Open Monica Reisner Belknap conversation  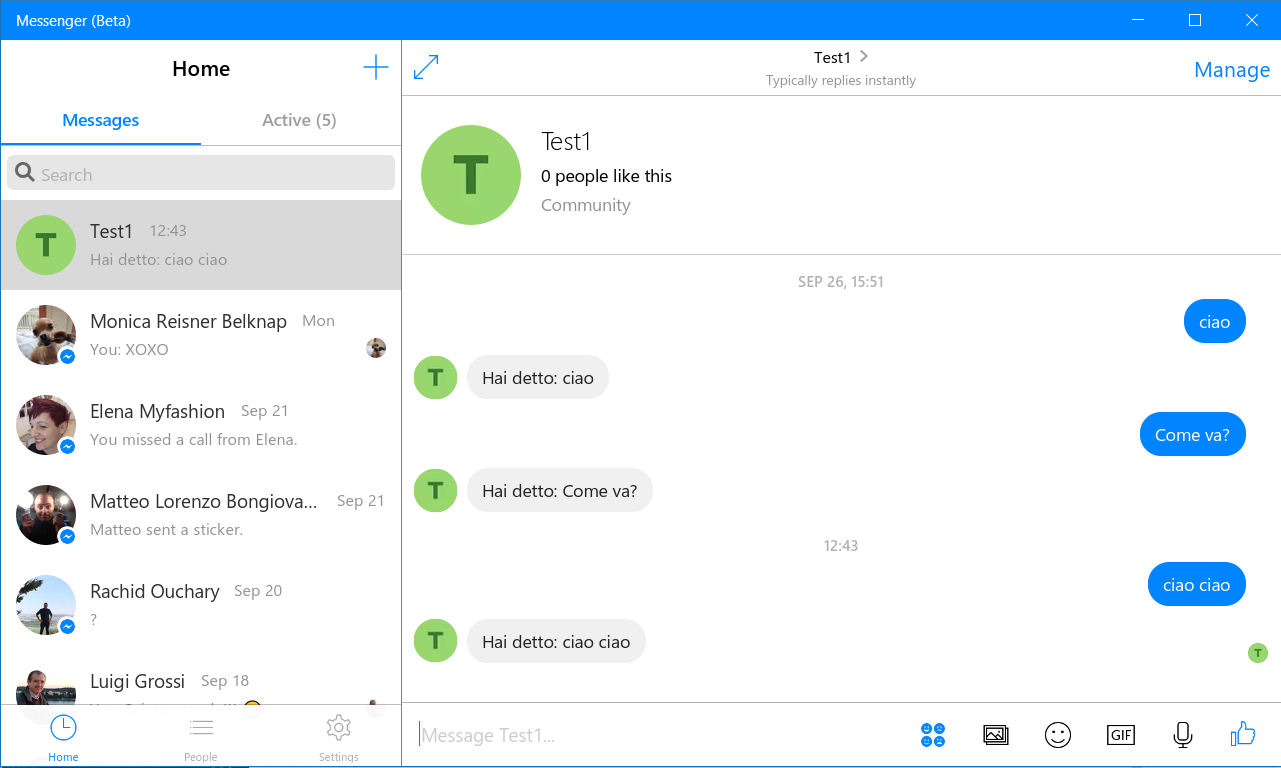[x=201, y=335]
